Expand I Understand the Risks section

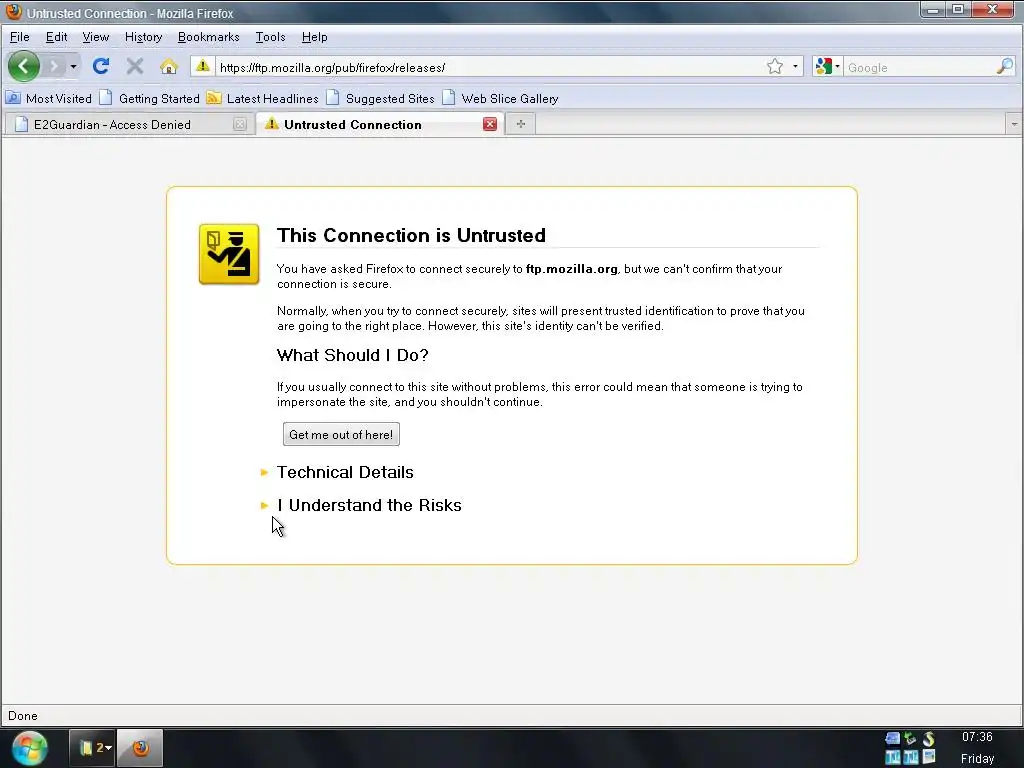pos(369,505)
